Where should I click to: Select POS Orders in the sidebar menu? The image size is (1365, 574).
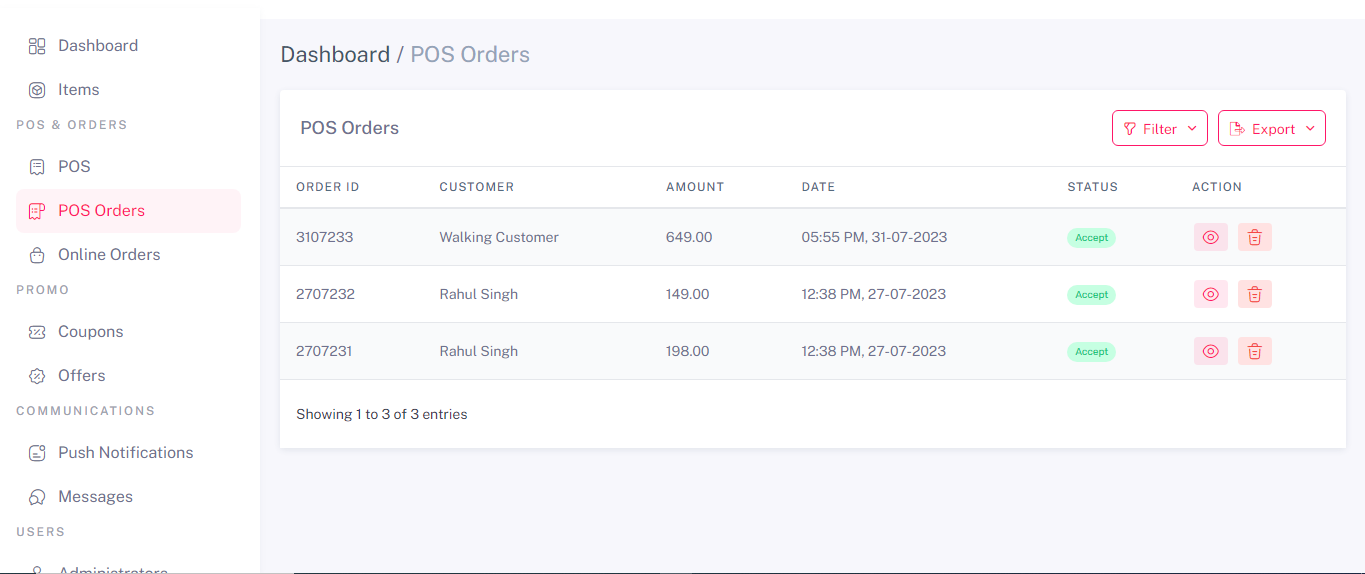[x=101, y=211]
